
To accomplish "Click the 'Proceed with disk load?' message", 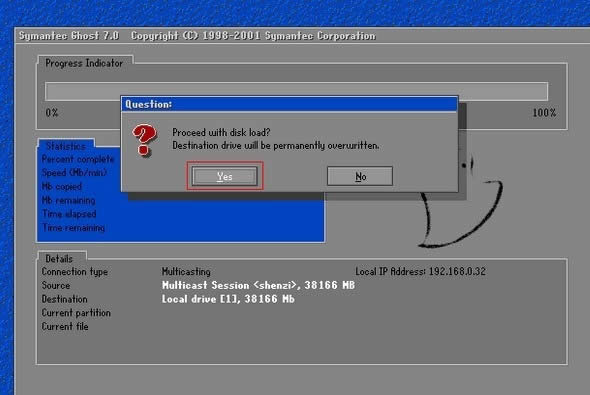I will (221, 132).
